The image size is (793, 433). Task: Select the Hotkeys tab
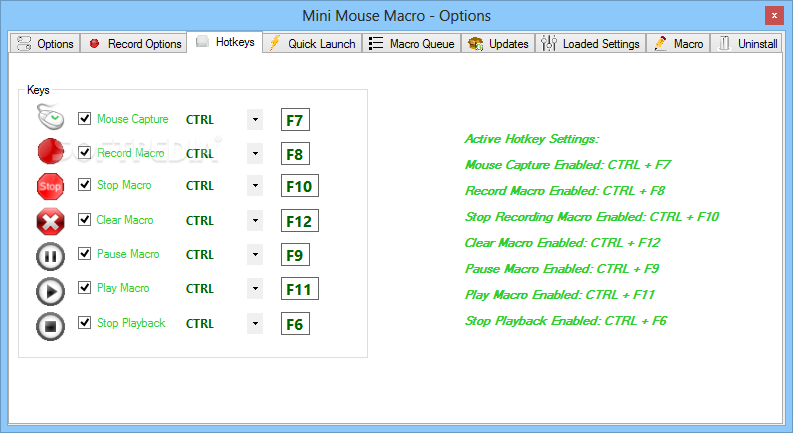[225, 42]
